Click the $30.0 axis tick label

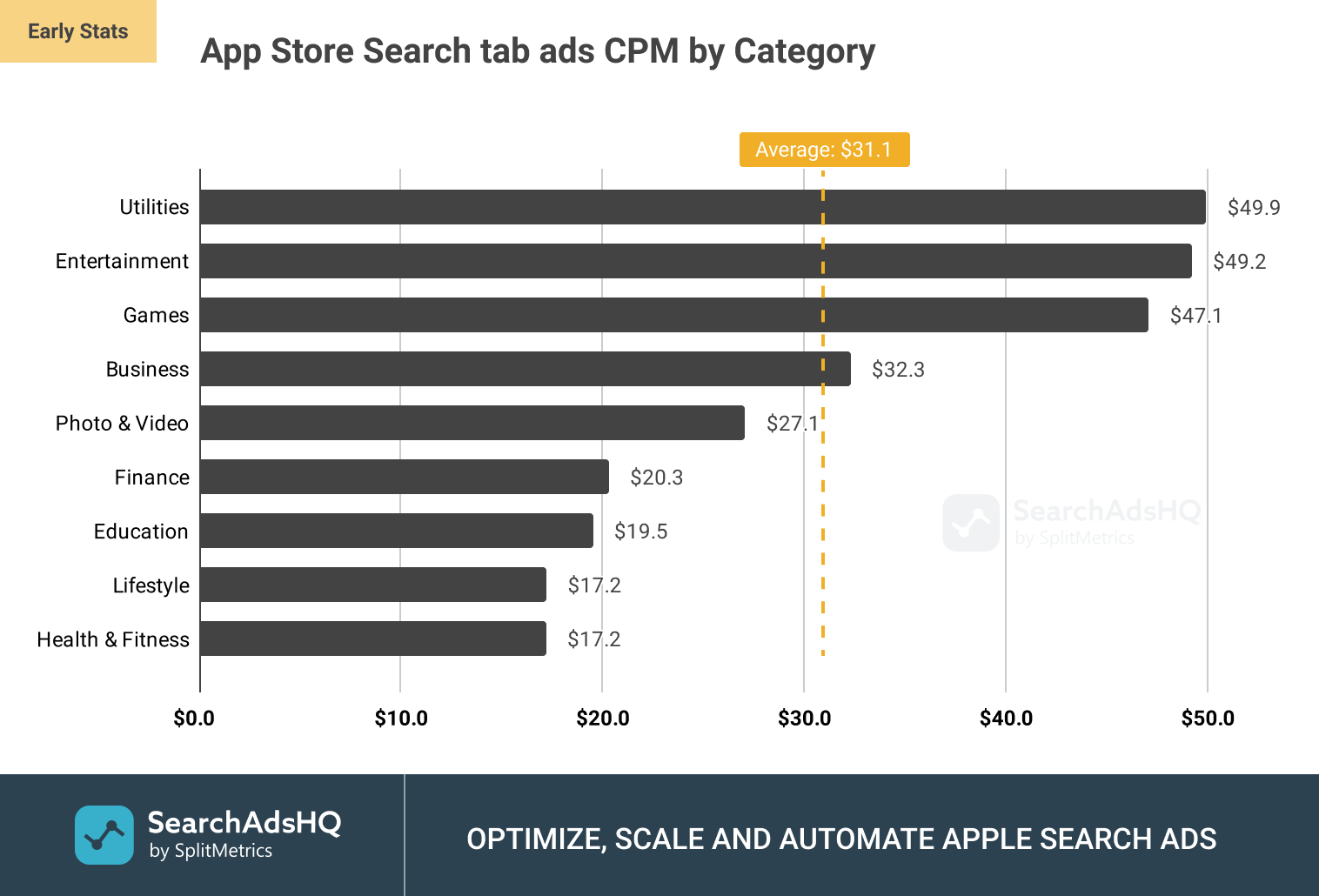[804, 719]
